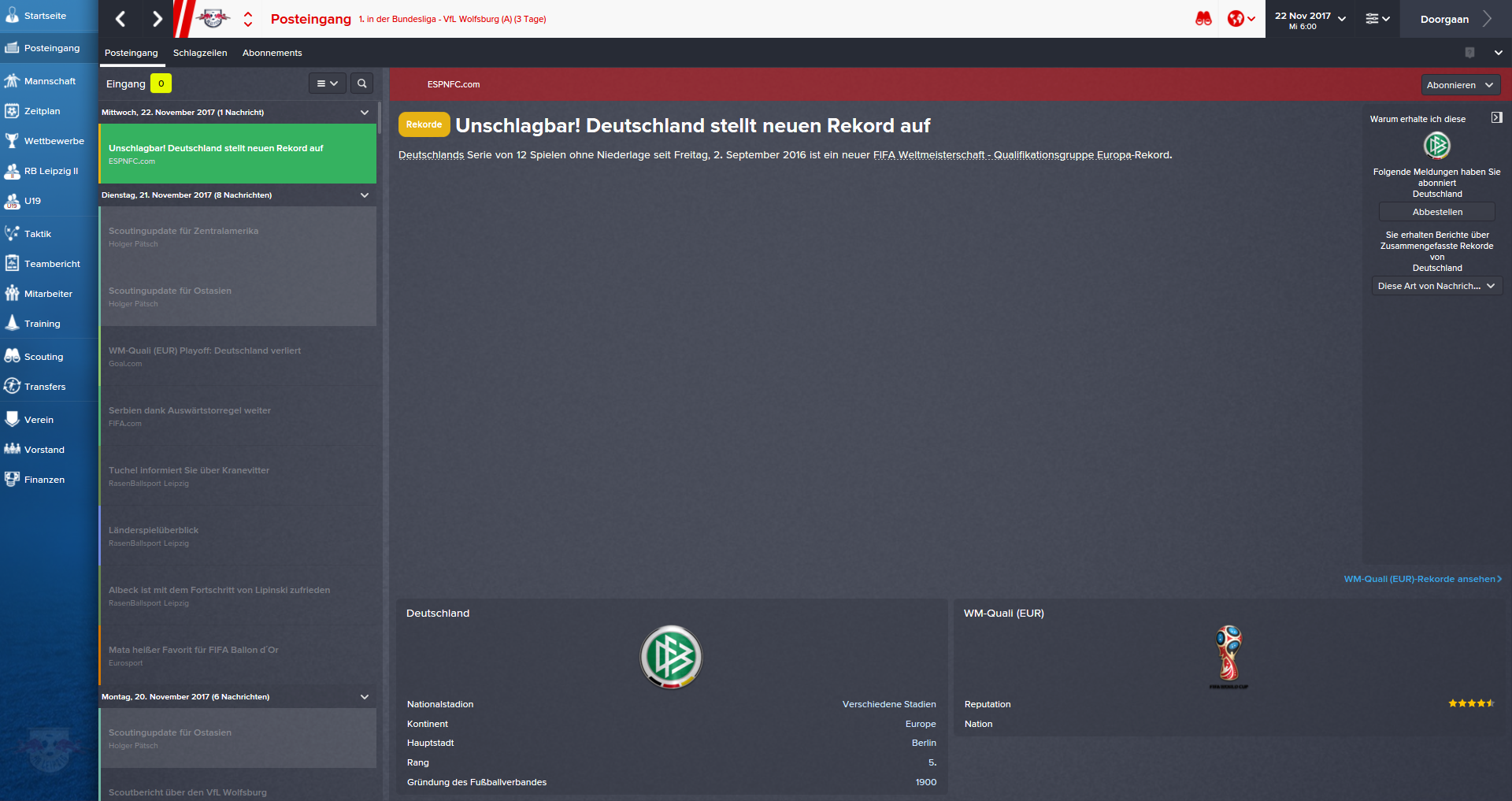Open the RB Leipzig club badge

(213, 19)
